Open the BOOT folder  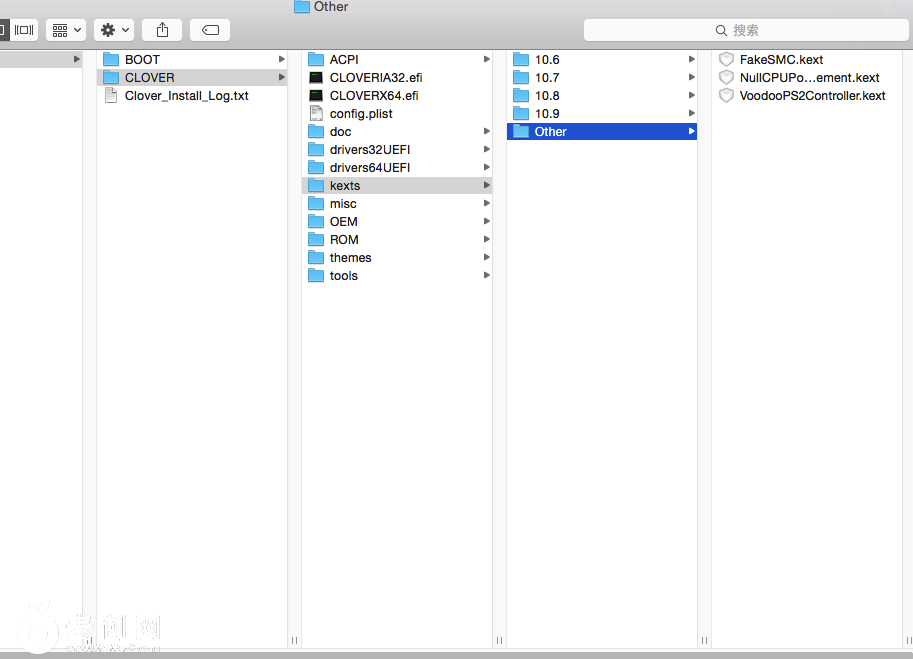tap(142, 60)
